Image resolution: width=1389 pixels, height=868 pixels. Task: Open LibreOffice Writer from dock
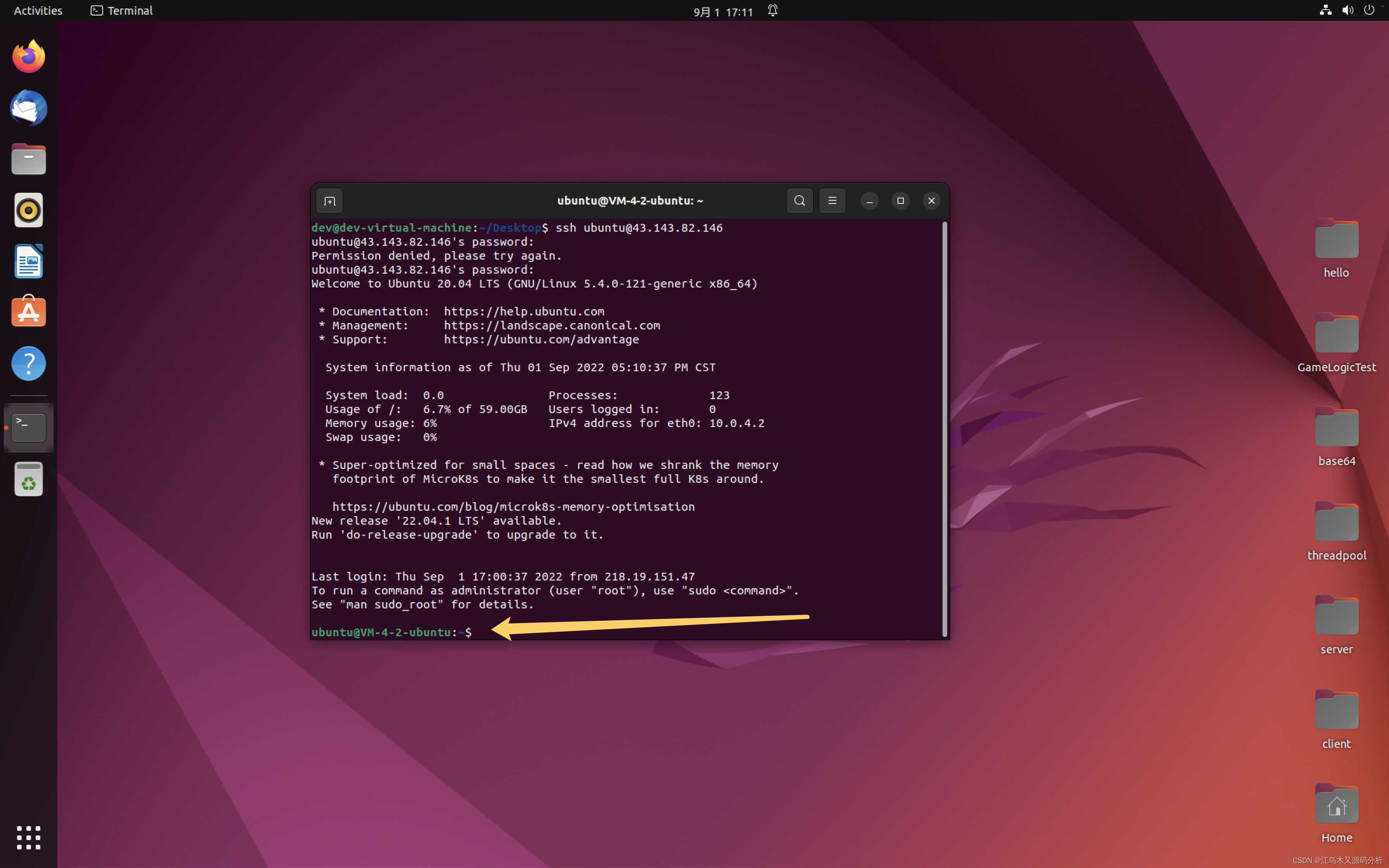click(29, 261)
